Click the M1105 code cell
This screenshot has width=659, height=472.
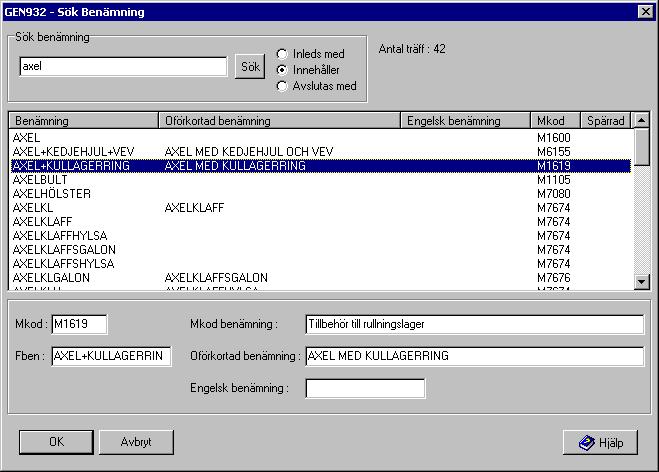(554, 180)
